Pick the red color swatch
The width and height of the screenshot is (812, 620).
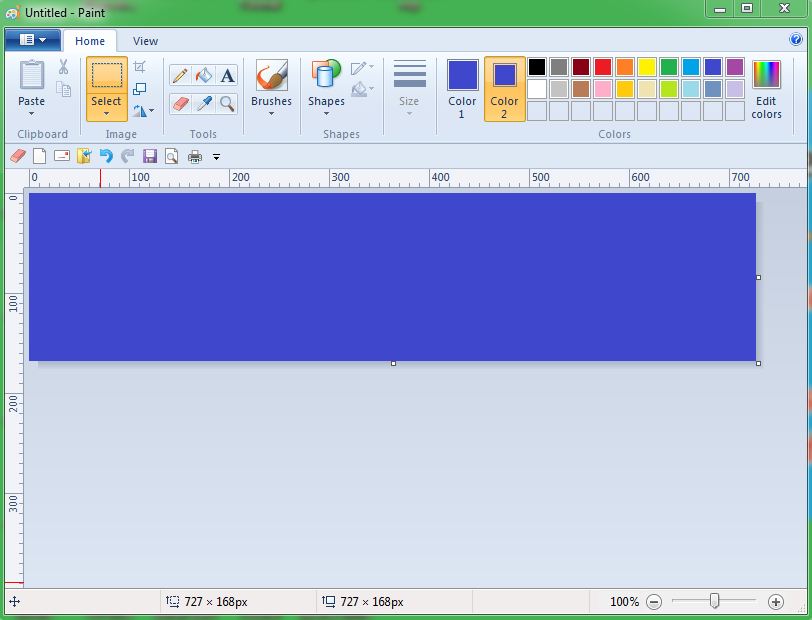tap(603, 67)
